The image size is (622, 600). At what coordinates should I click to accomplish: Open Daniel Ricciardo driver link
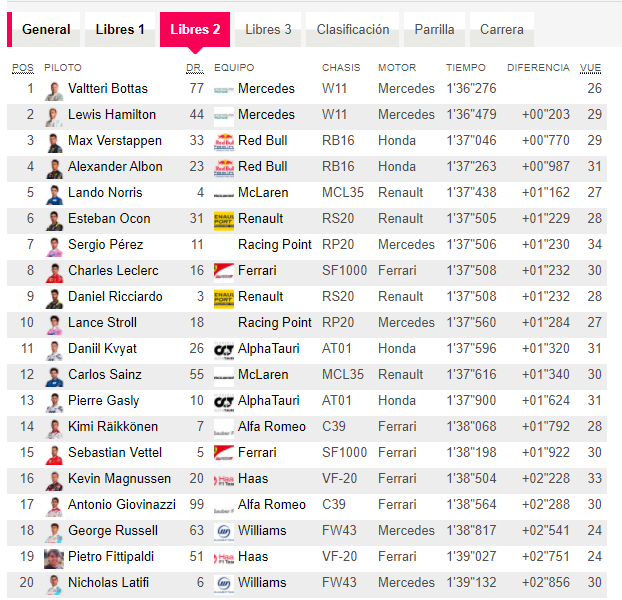pos(115,296)
